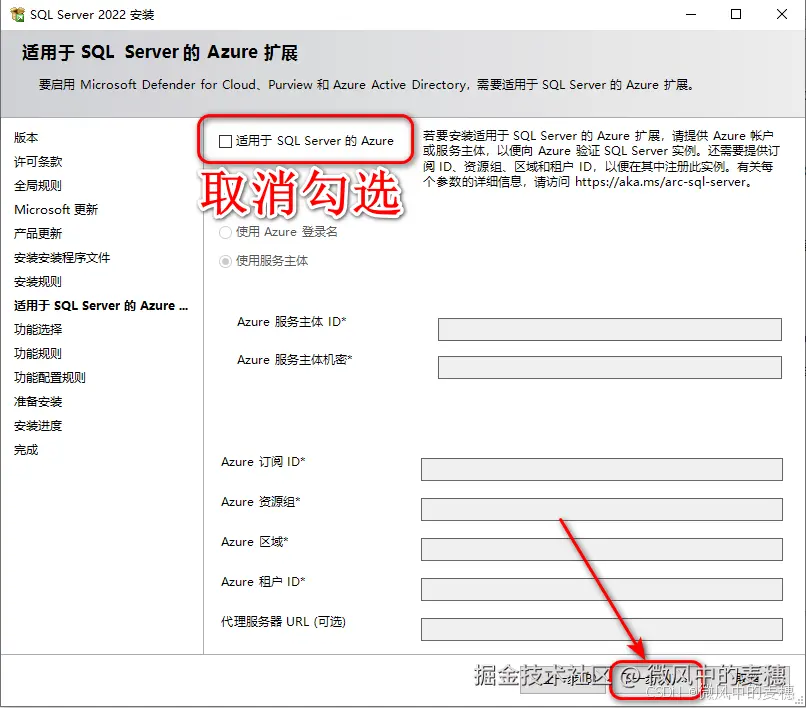Select the 产品更新 step in the sidebar
This screenshot has width=806, height=708.
pyautogui.click(x=38, y=233)
